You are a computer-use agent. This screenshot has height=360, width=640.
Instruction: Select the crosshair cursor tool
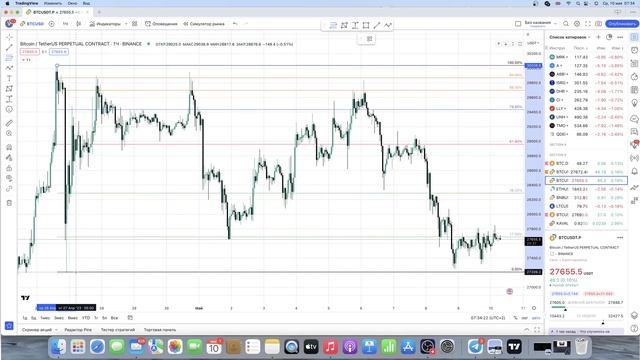pos(9,37)
